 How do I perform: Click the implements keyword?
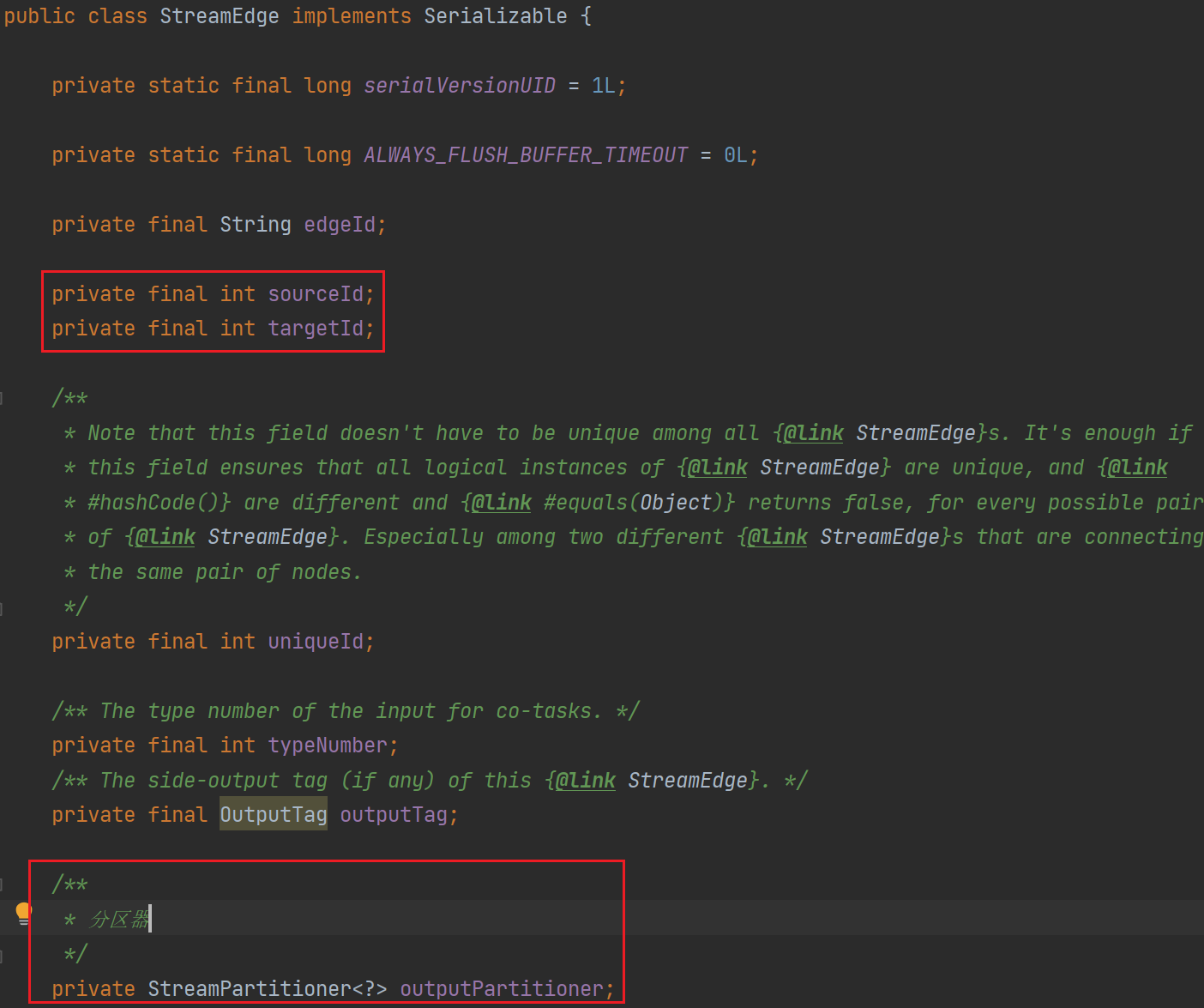pyautogui.click(x=352, y=16)
